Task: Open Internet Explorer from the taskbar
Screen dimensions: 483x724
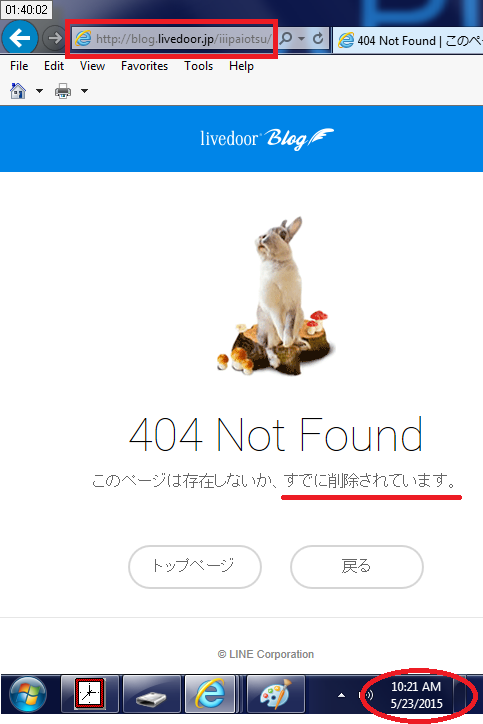Action: point(211,694)
